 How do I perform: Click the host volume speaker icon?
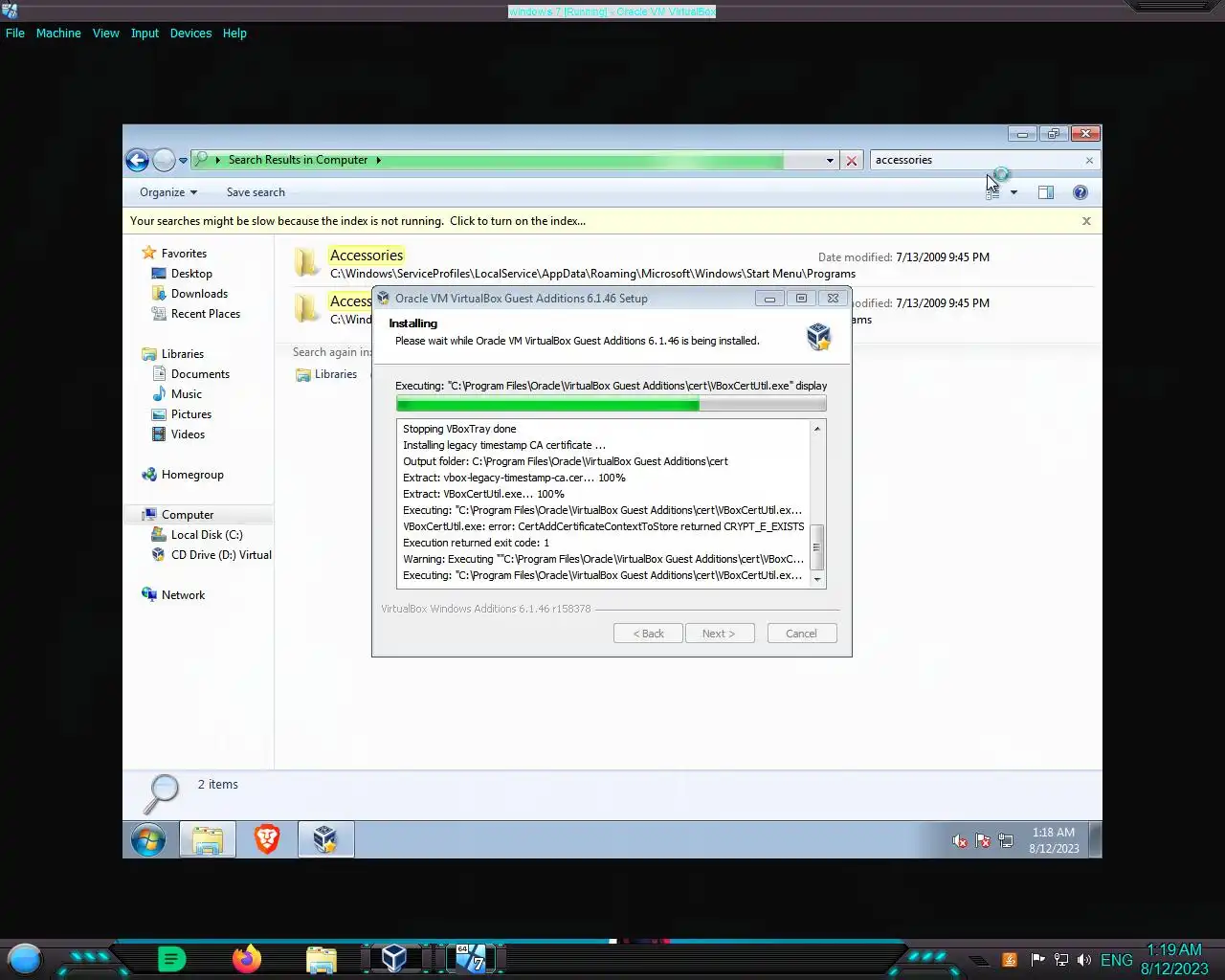[x=1083, y=960]
